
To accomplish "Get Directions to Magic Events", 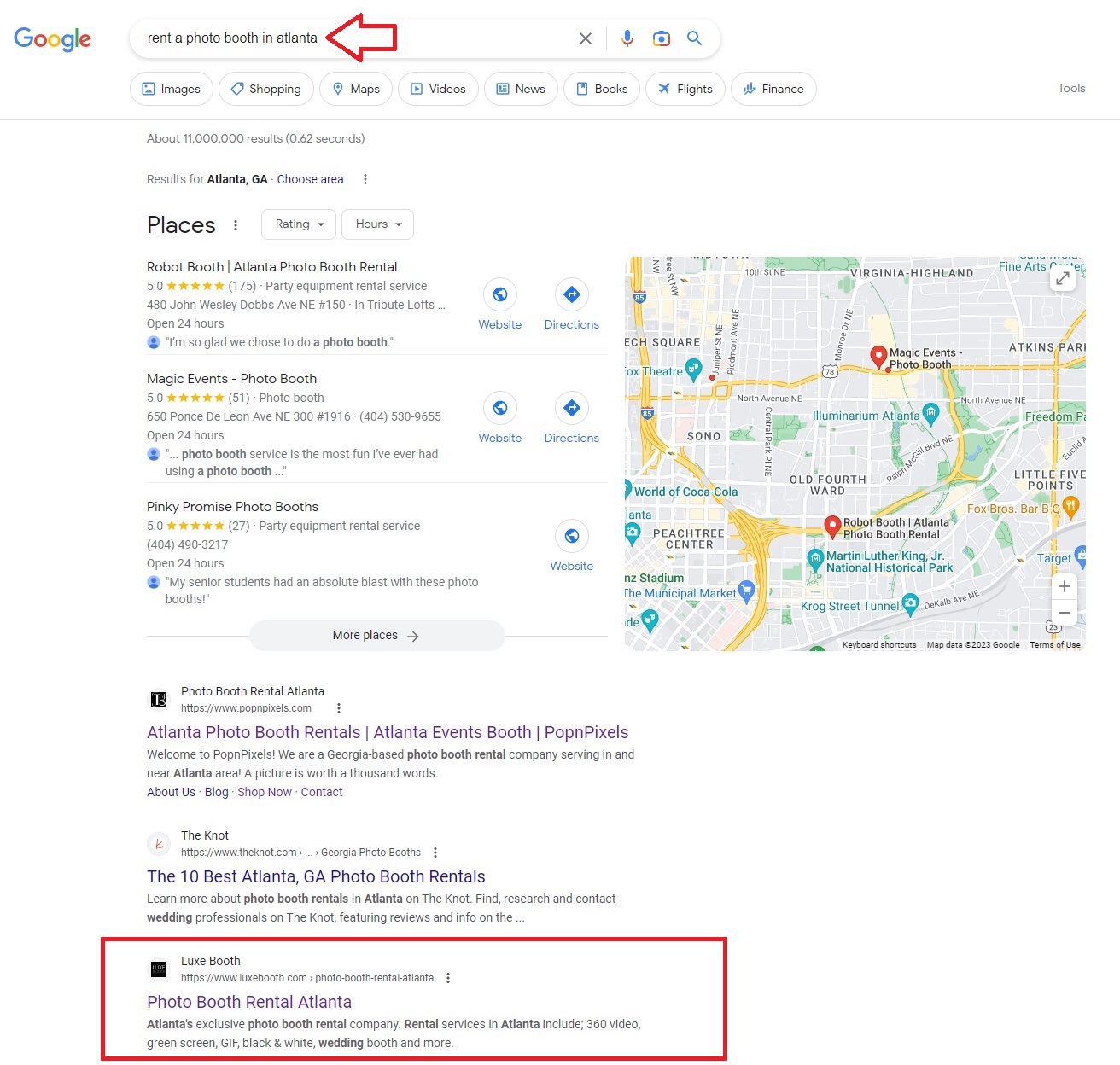I will pyautogui.click(x=572, y=408).
